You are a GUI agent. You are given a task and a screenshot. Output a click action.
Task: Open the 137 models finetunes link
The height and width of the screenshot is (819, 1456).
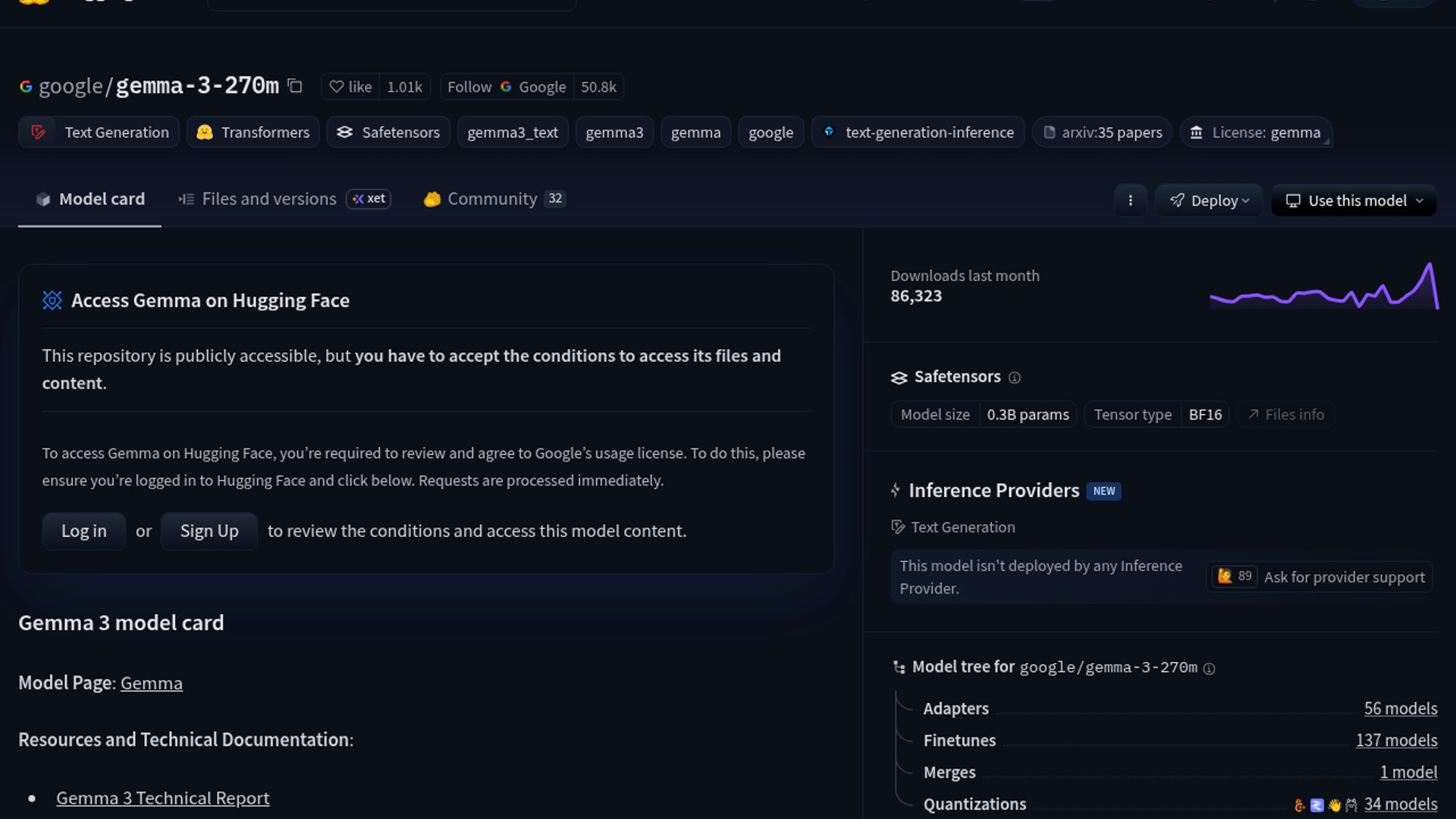point(1396,740)
